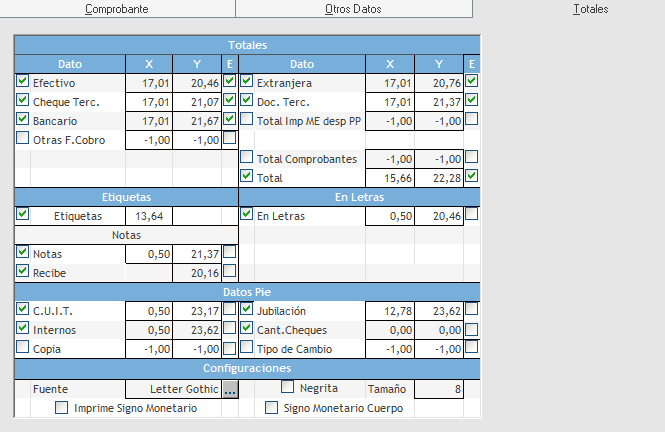Click the Tamaño font size field
The image size is (665, 432).
pyautogui.click(x=439, y=389)
